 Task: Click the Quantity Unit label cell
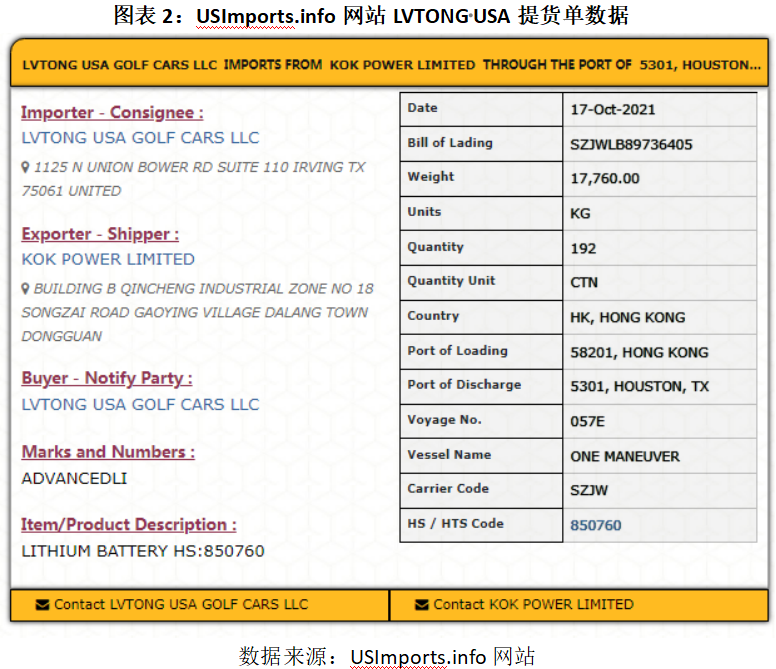tap(481, 282)
